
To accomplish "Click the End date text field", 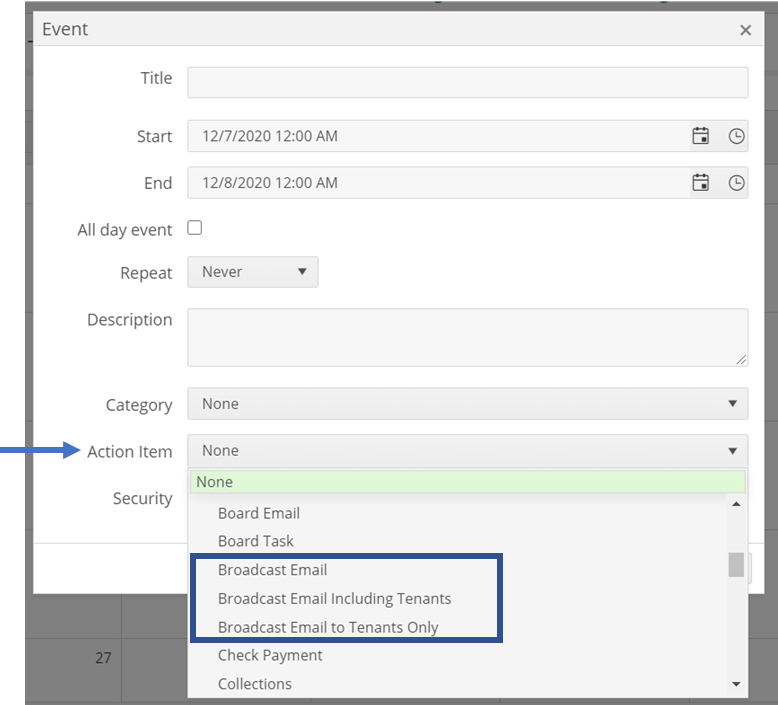I will pos(438,183).
